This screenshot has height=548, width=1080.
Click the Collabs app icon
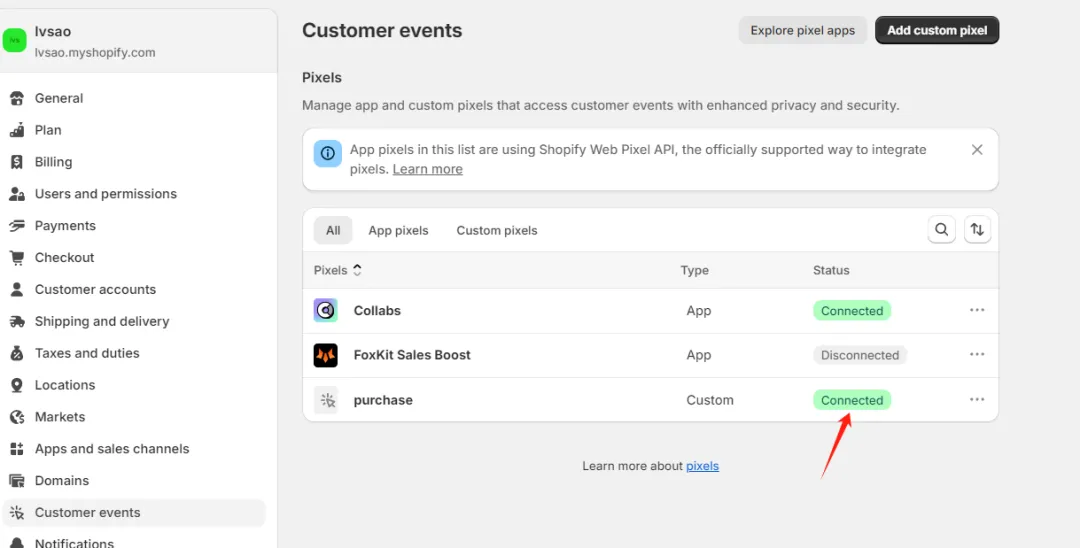326,310
